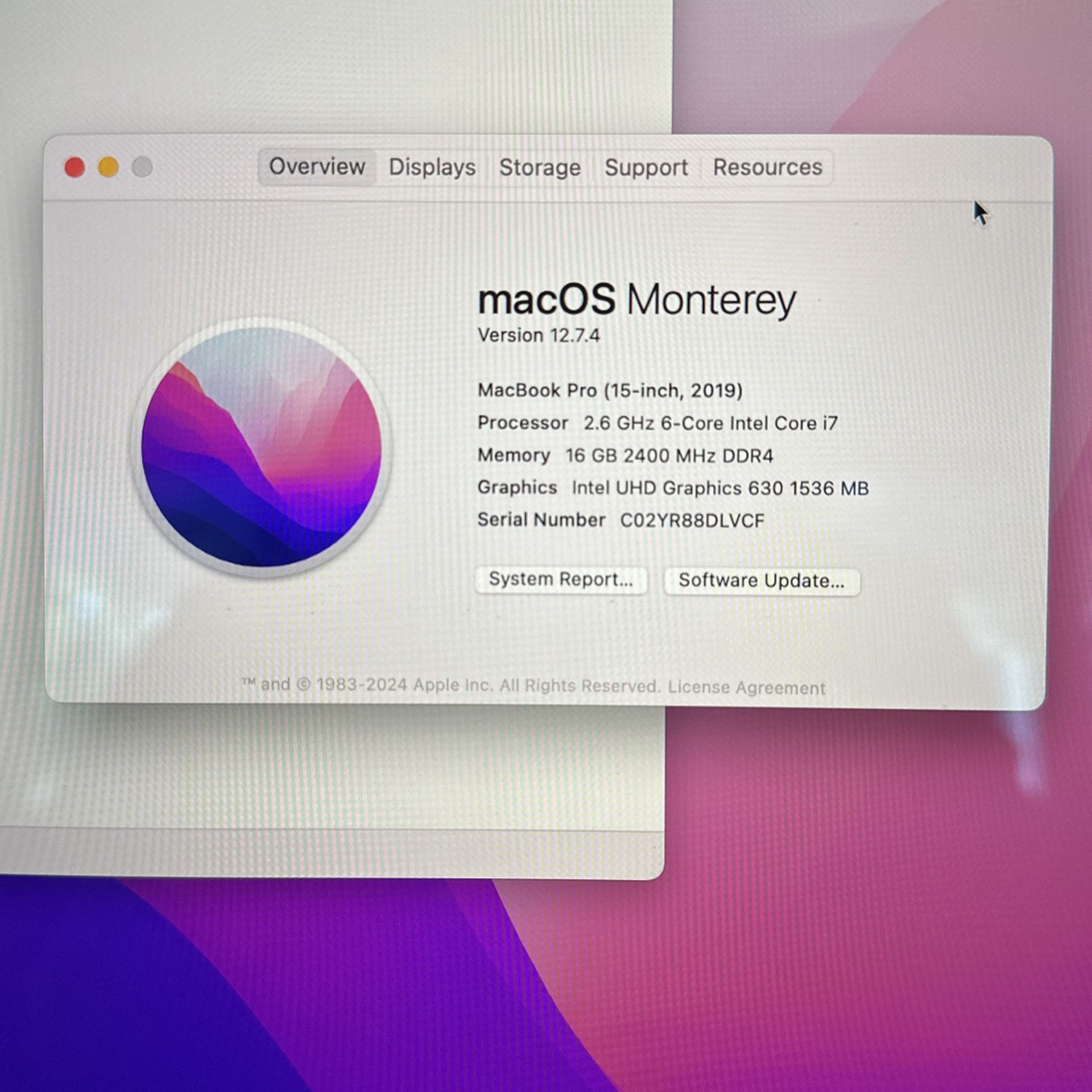Close the About This Mac window
1092x1092 pixels.
tap(75, 167)
